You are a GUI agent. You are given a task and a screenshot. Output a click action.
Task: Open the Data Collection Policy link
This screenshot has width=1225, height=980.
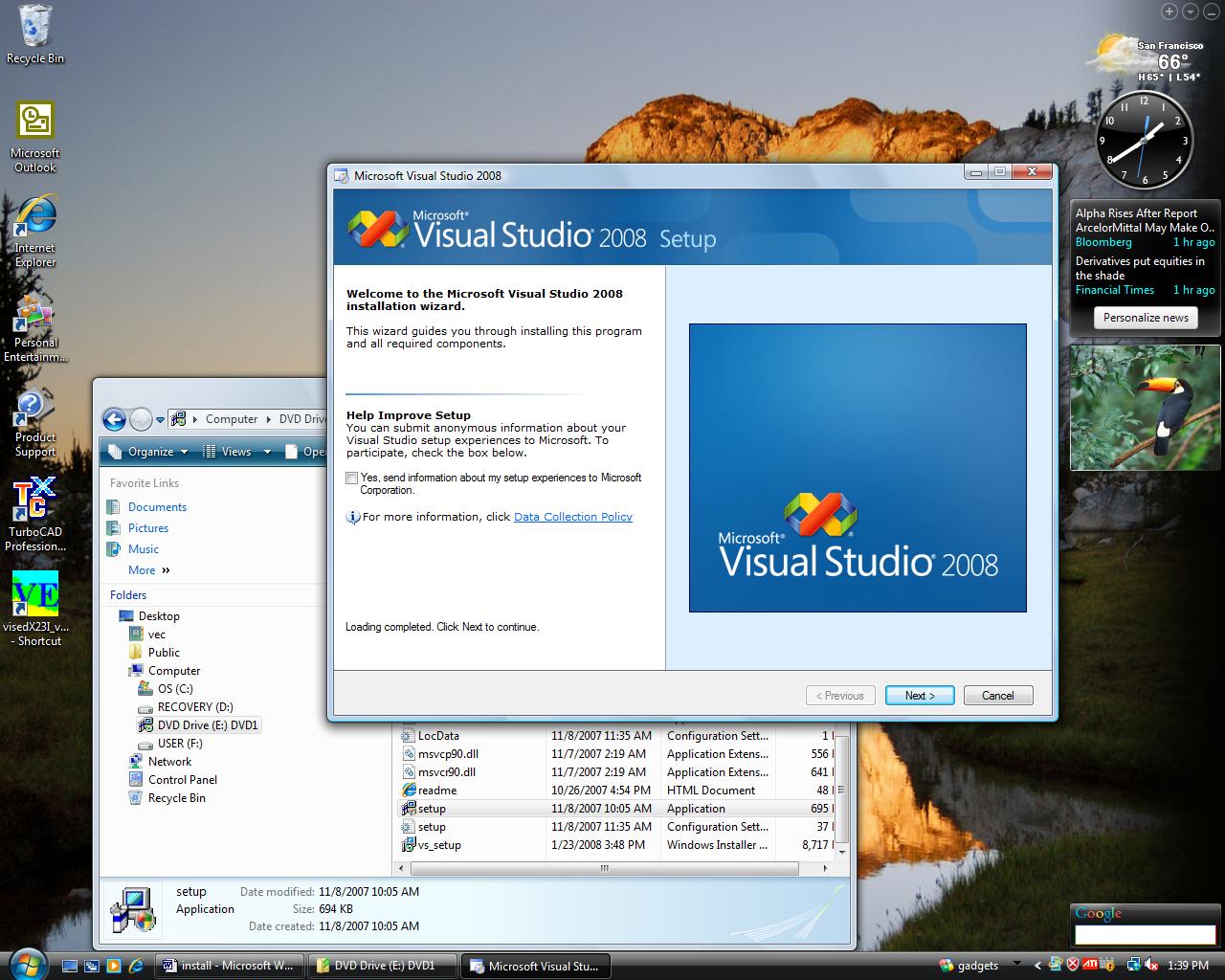(x=573, y=517)
